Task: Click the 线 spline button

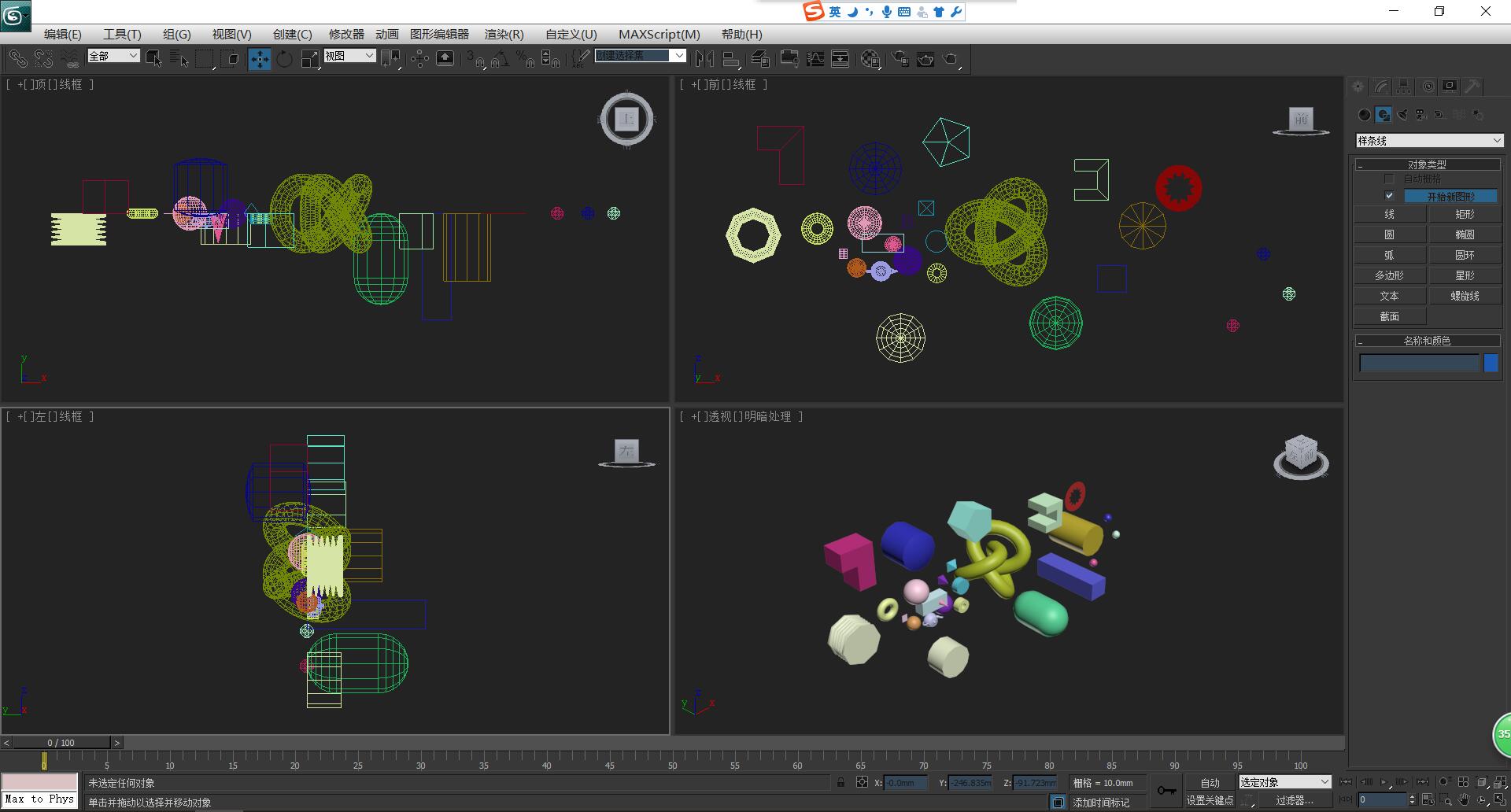Action: coord(1390,214)
